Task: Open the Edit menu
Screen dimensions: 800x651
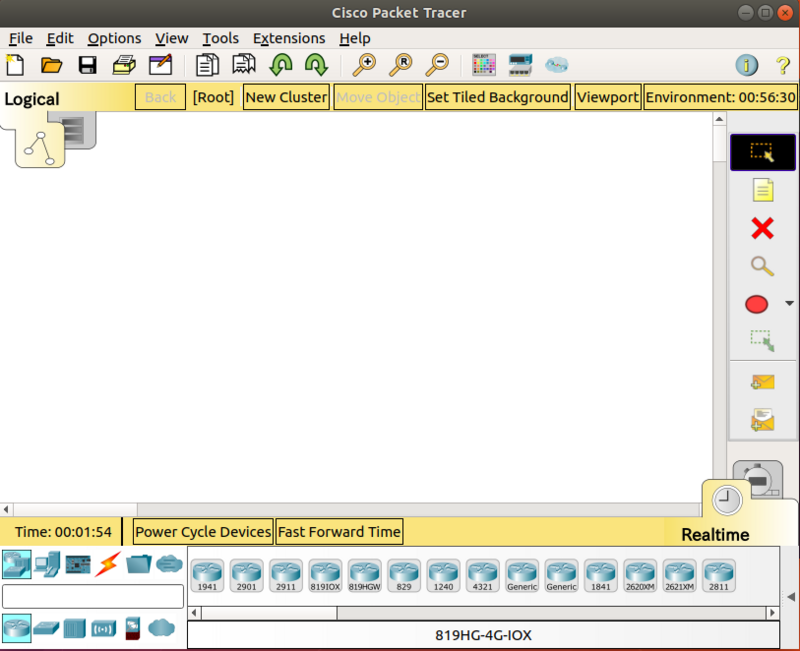Action: click(x=60, y=38)
